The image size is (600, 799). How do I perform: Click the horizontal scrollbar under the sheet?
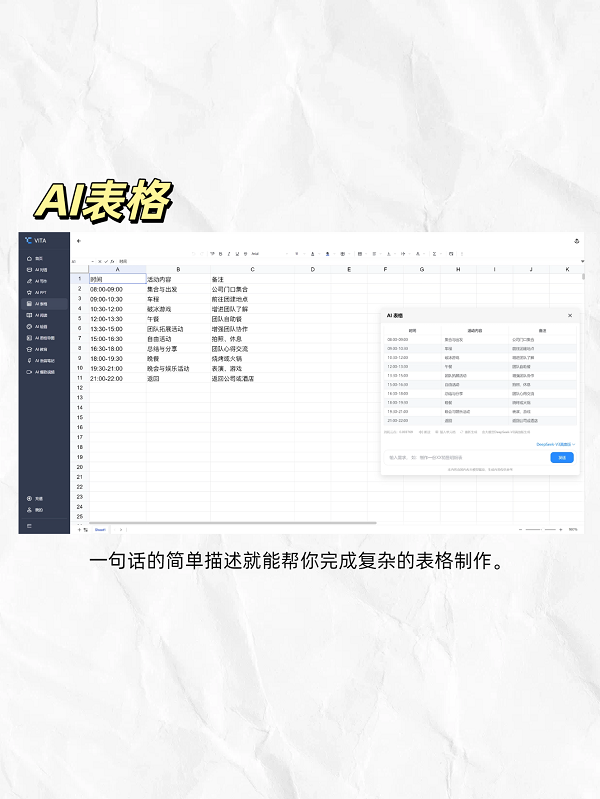[x=233, y=523]
